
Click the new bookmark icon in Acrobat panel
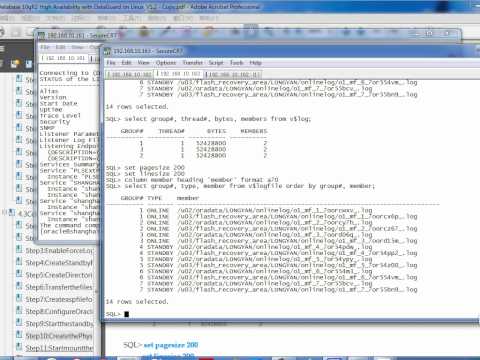coord(14,63)
